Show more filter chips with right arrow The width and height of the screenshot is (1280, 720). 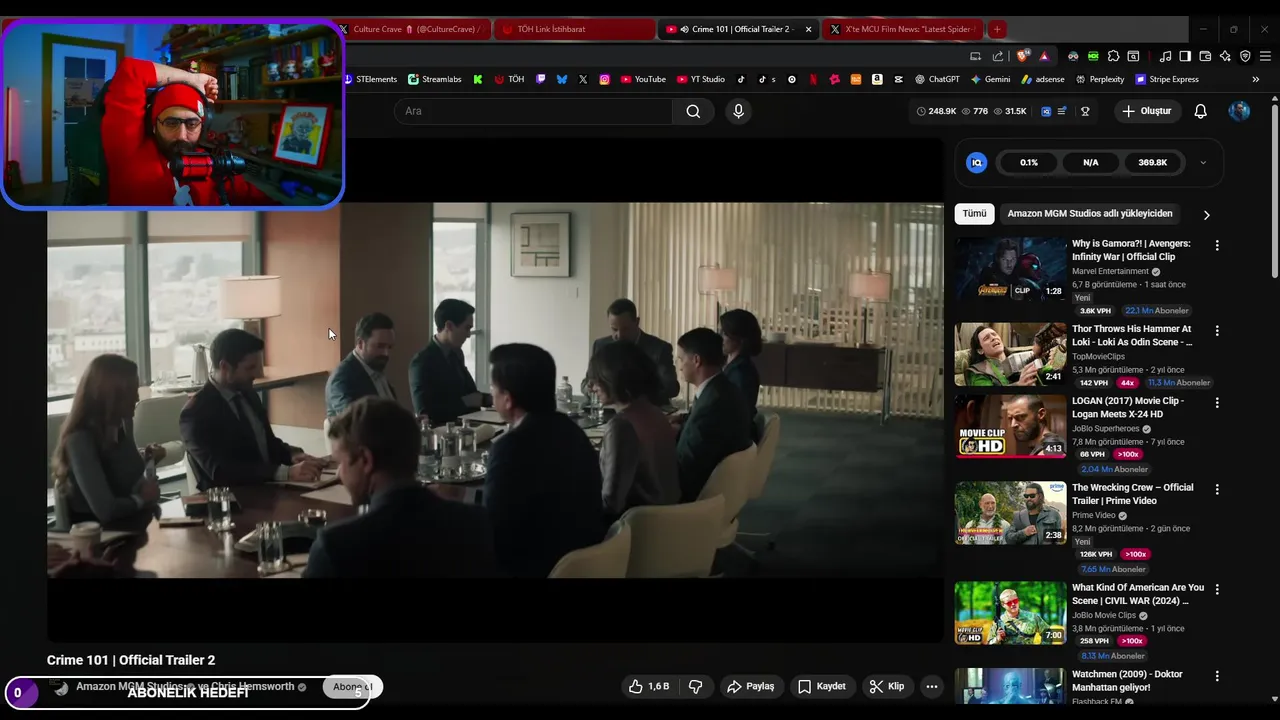coord(1206,214)
